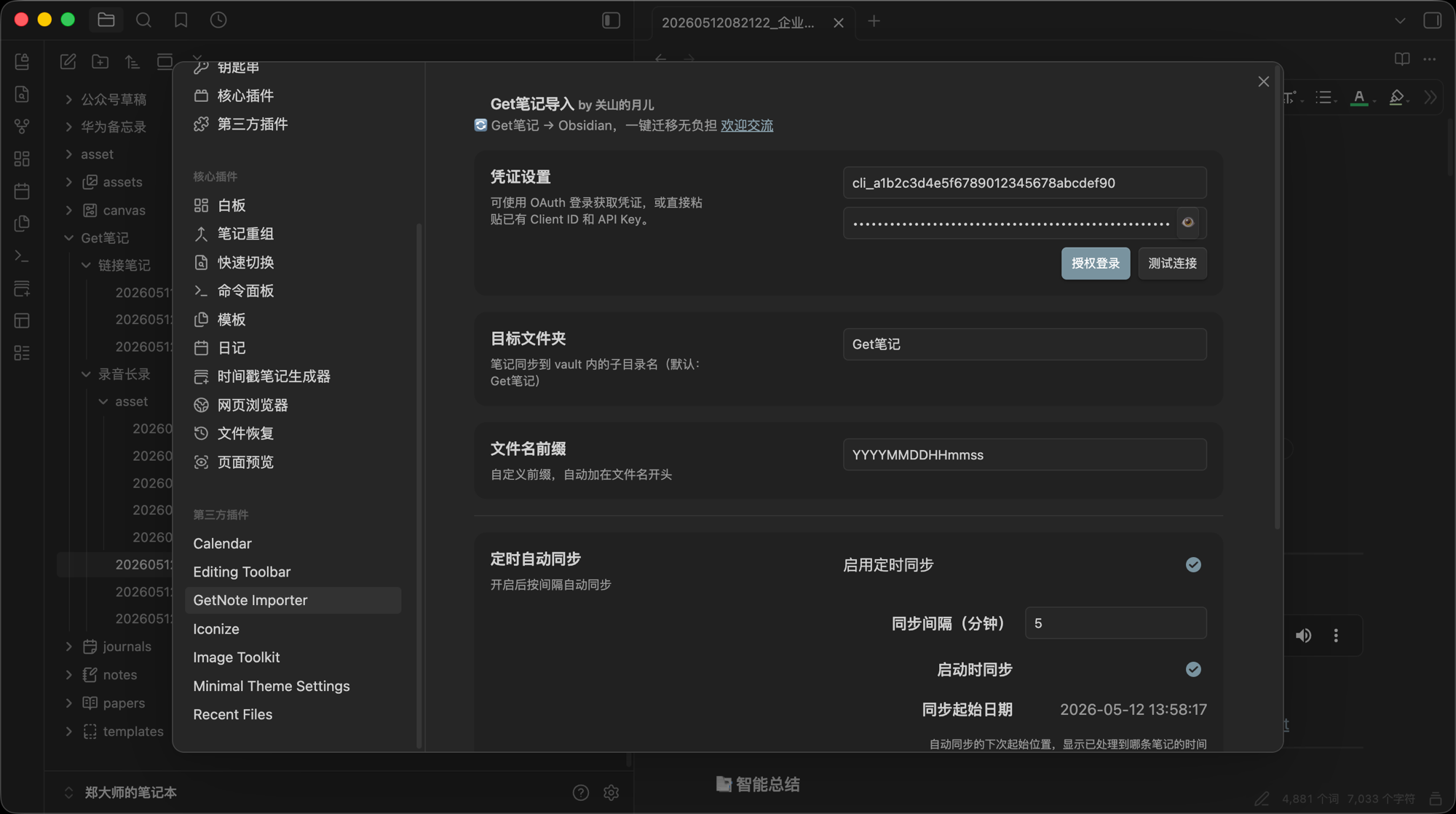Click the 授权登录 button
The width and height of the screenshot is (1456, 814).
click(x=1096, y=264)
